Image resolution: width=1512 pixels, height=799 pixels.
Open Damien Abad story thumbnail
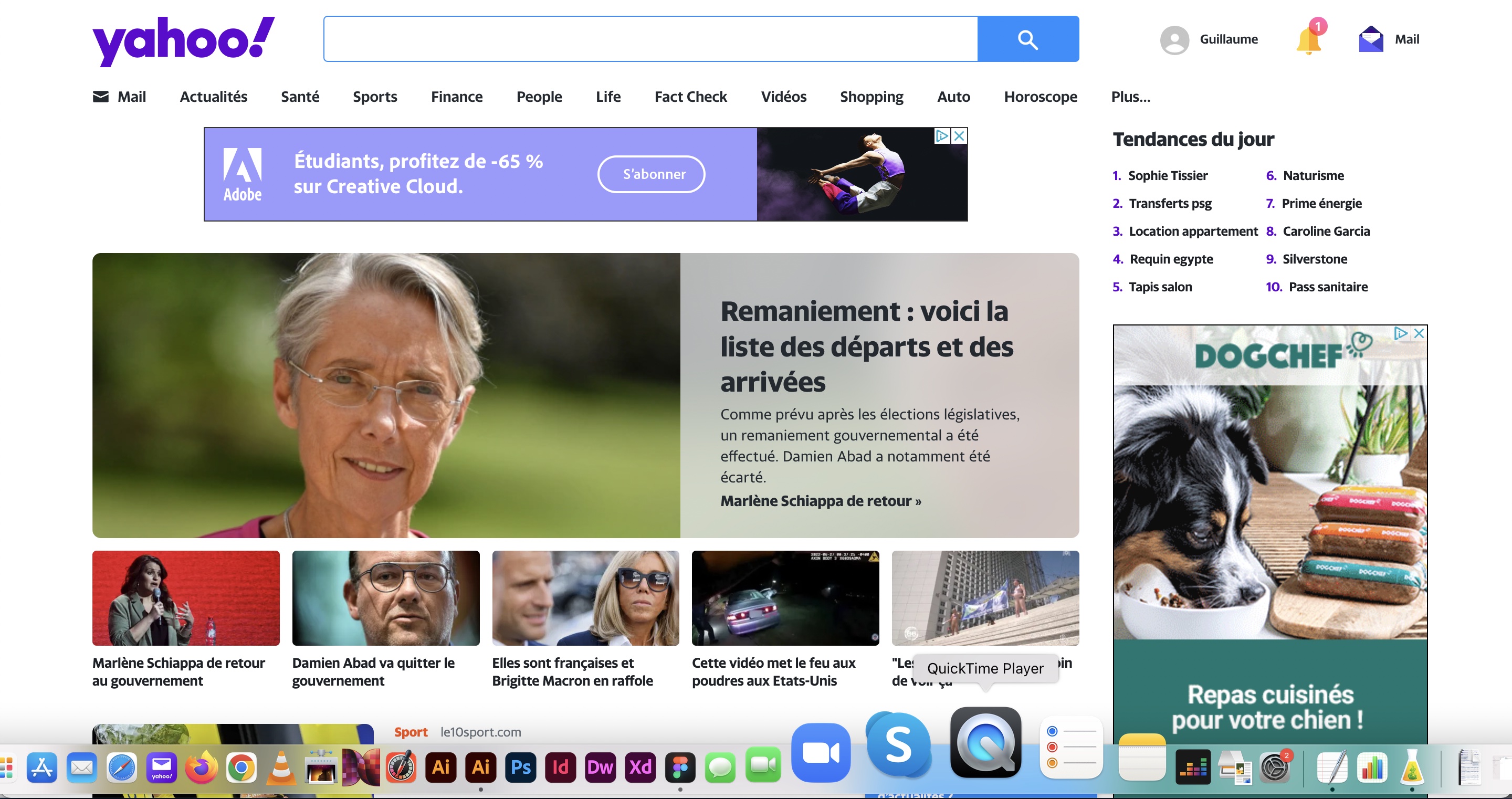tap(386, 598)
